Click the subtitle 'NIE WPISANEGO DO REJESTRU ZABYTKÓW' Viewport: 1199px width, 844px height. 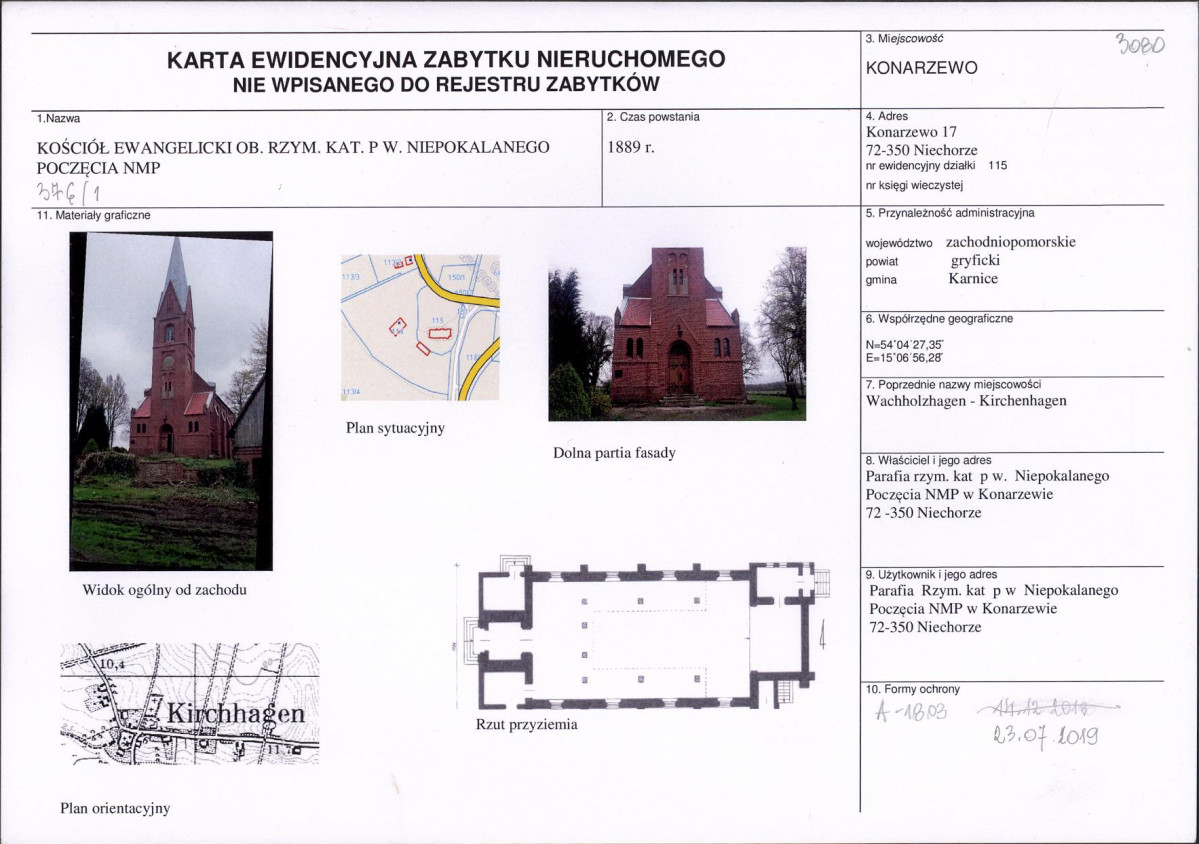pos(446,84)
